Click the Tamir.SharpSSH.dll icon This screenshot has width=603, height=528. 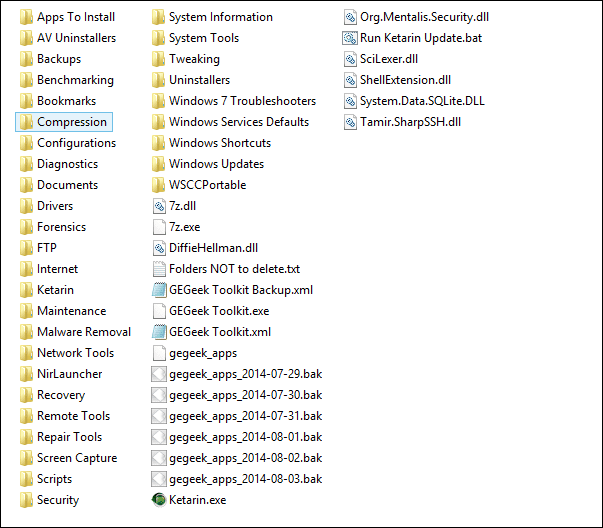pyautogui.click(x=350, y=122)
